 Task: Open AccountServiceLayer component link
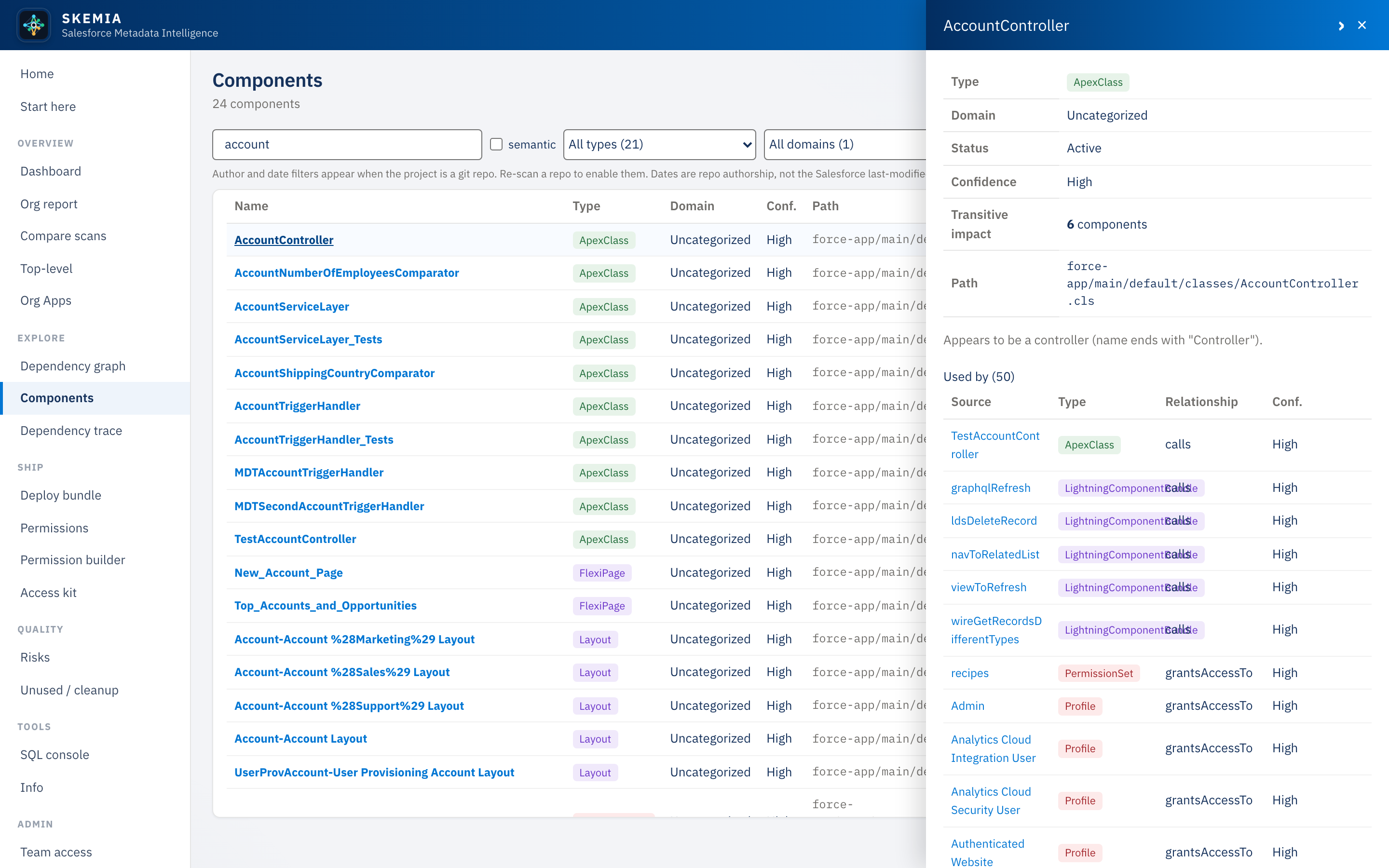[292, 307]
